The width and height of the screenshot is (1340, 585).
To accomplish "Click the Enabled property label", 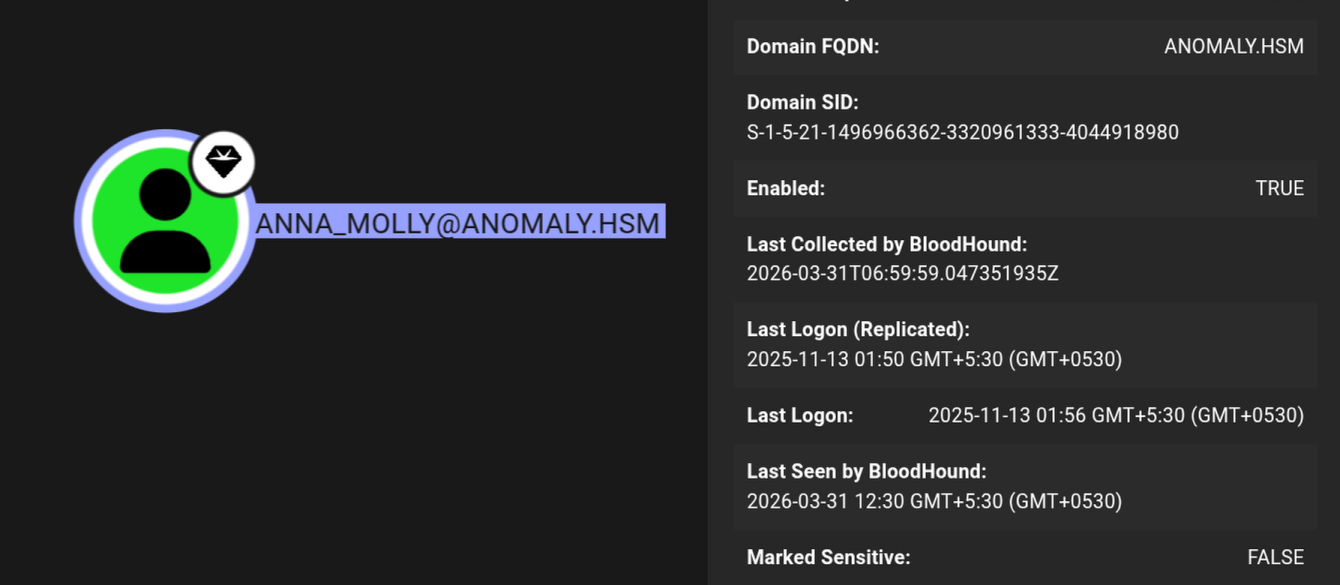I will click(785, 188).
